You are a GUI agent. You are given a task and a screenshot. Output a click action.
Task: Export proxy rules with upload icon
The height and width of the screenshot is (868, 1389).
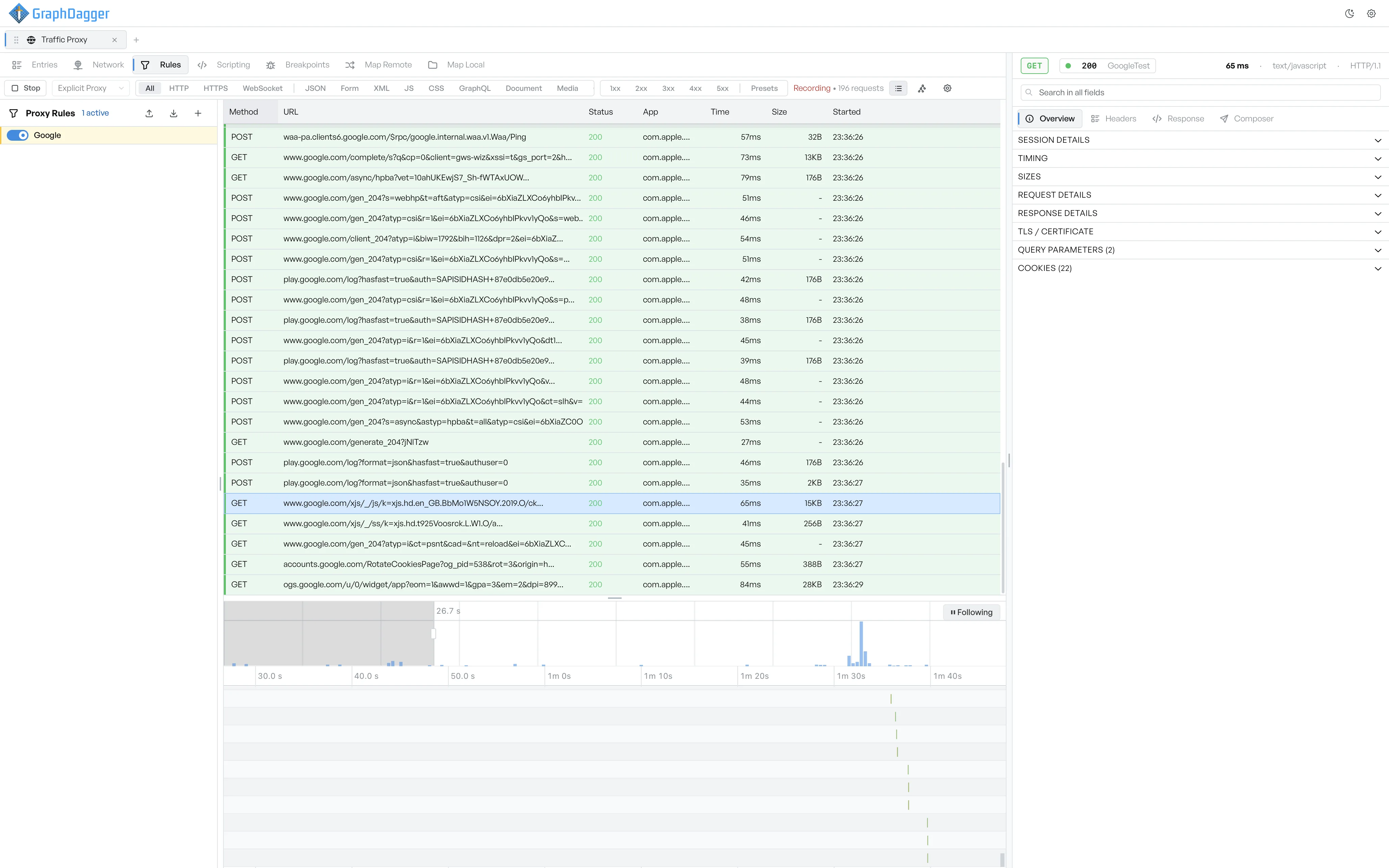click(x=149, y=113)
